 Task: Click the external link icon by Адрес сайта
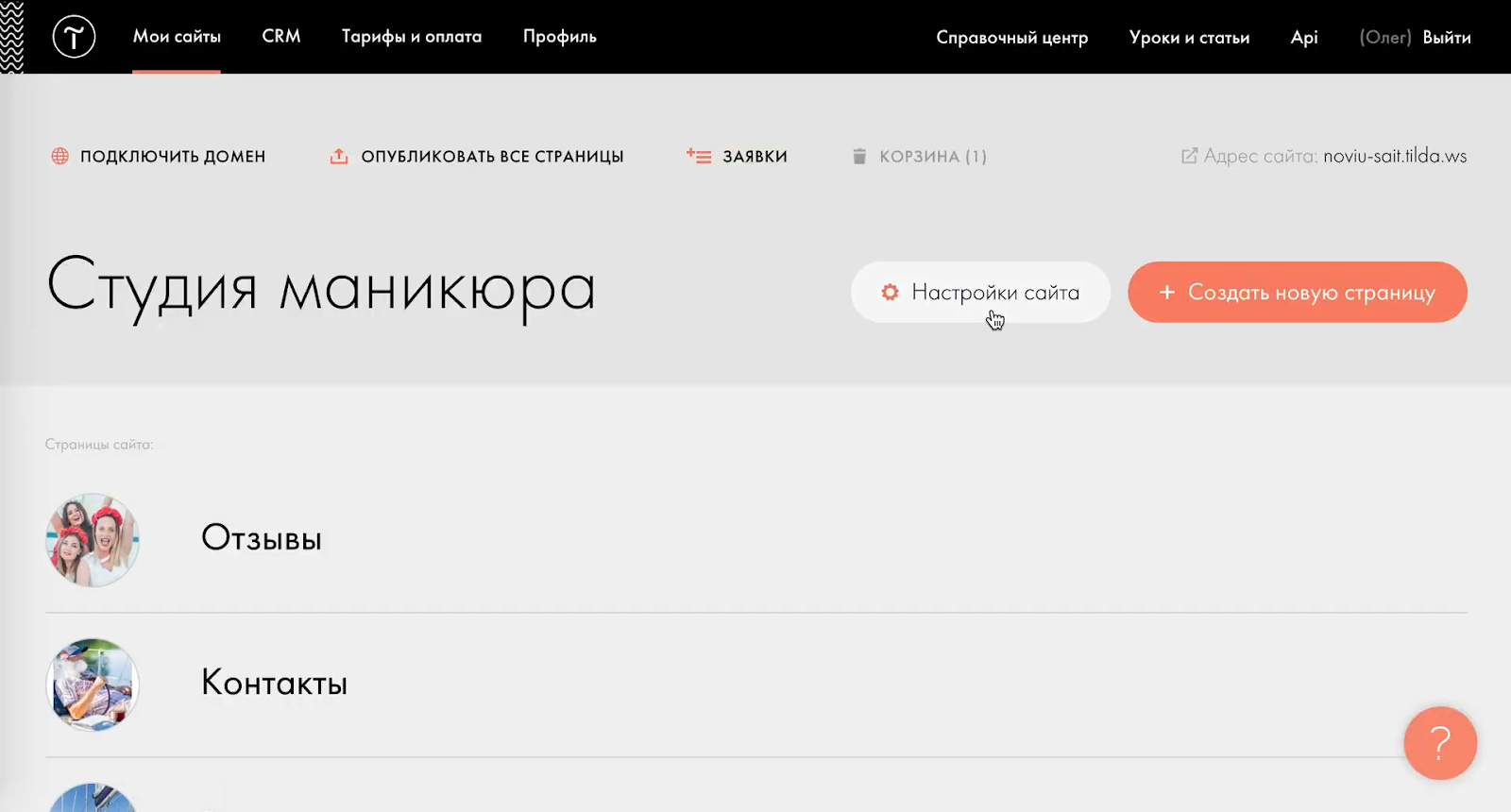pos(1190,156)
